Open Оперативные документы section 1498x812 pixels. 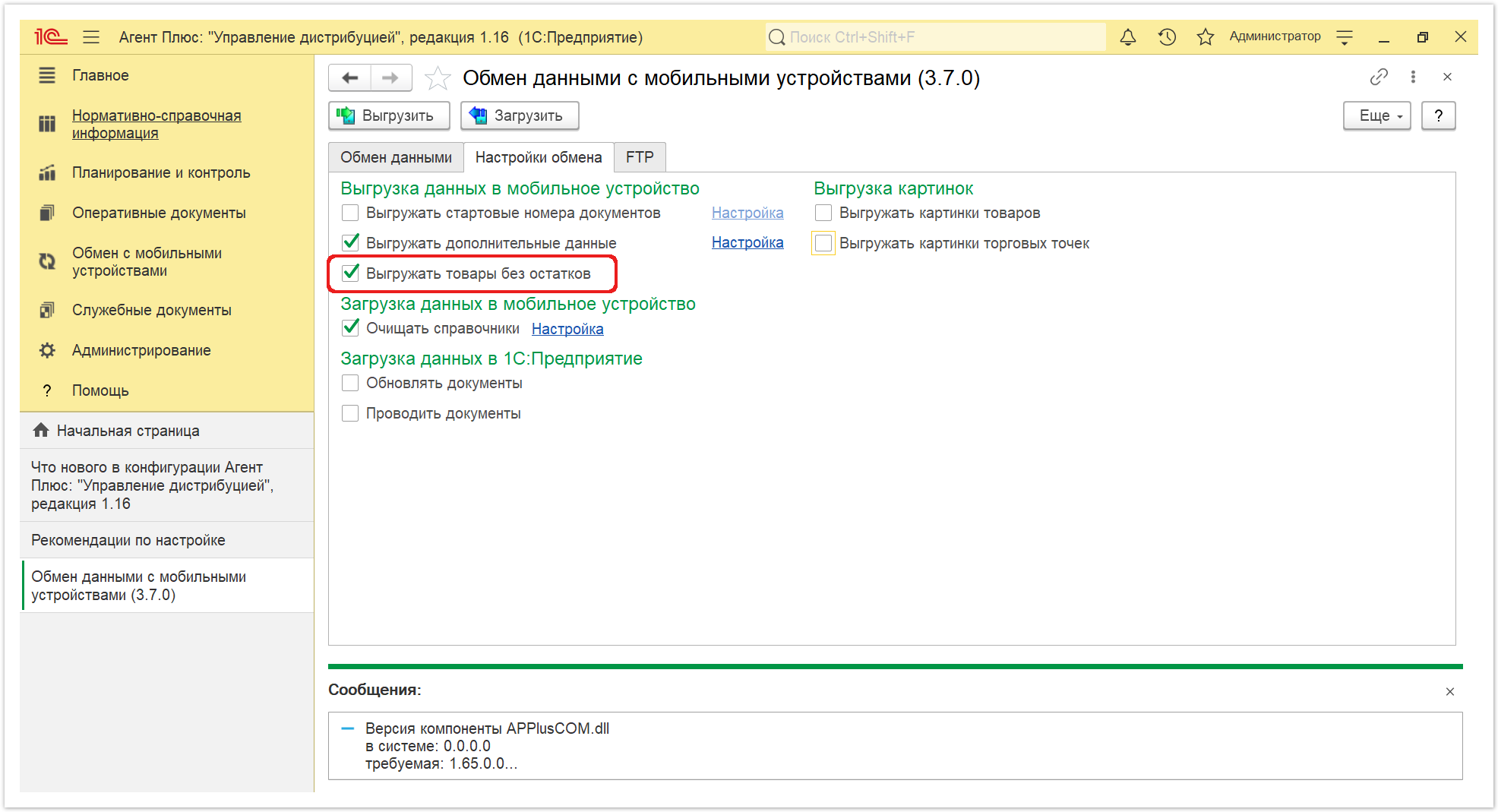click(x=159, y=213)
